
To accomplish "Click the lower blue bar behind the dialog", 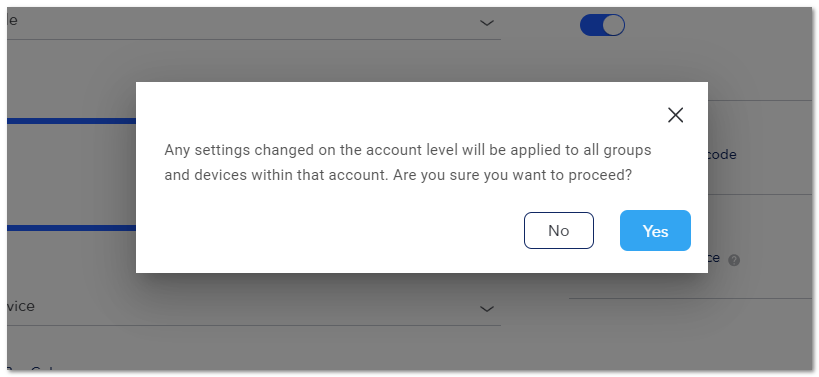I will [72, 228].
